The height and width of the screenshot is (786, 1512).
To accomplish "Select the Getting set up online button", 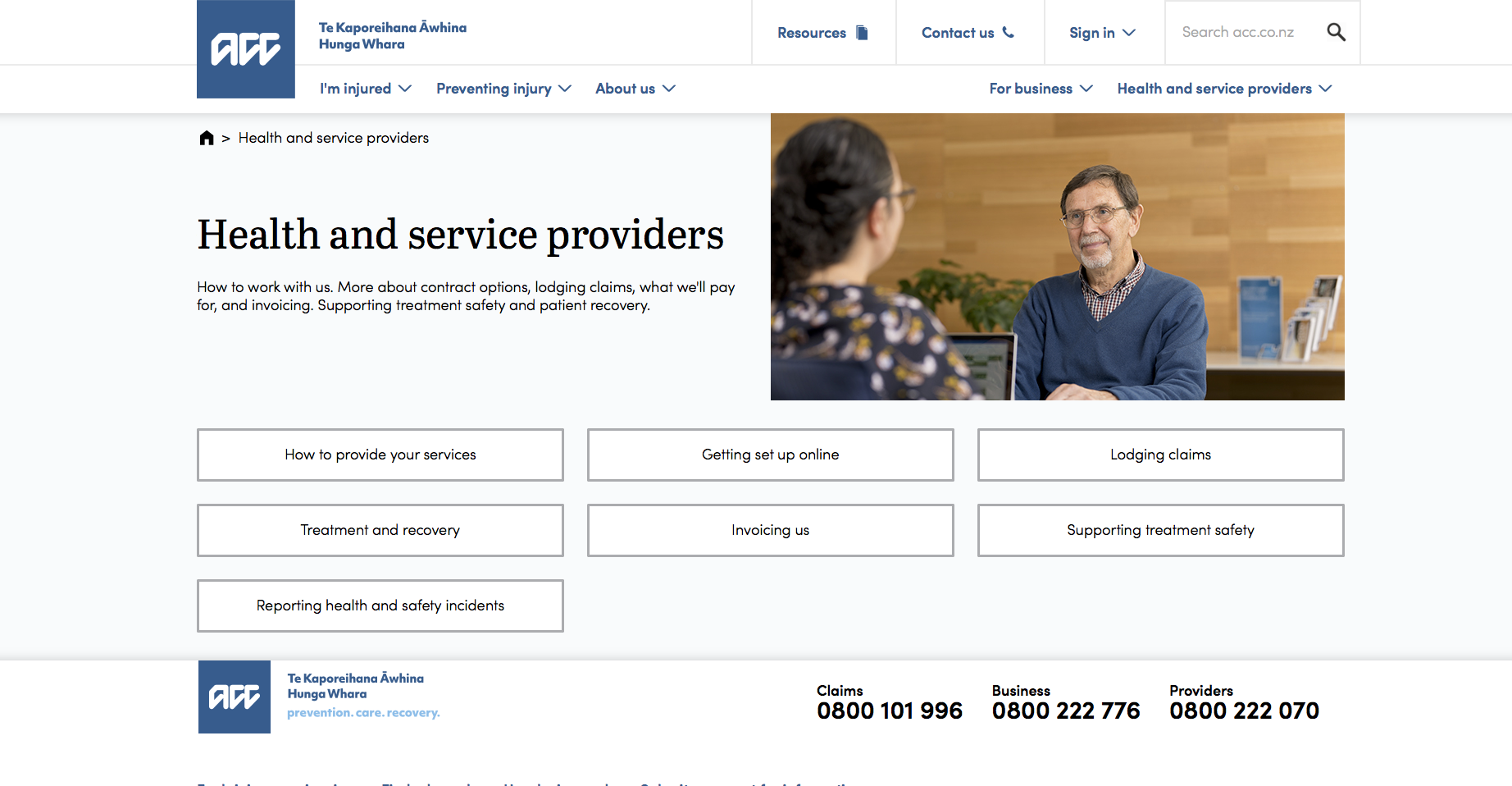I will click(771, 455).
